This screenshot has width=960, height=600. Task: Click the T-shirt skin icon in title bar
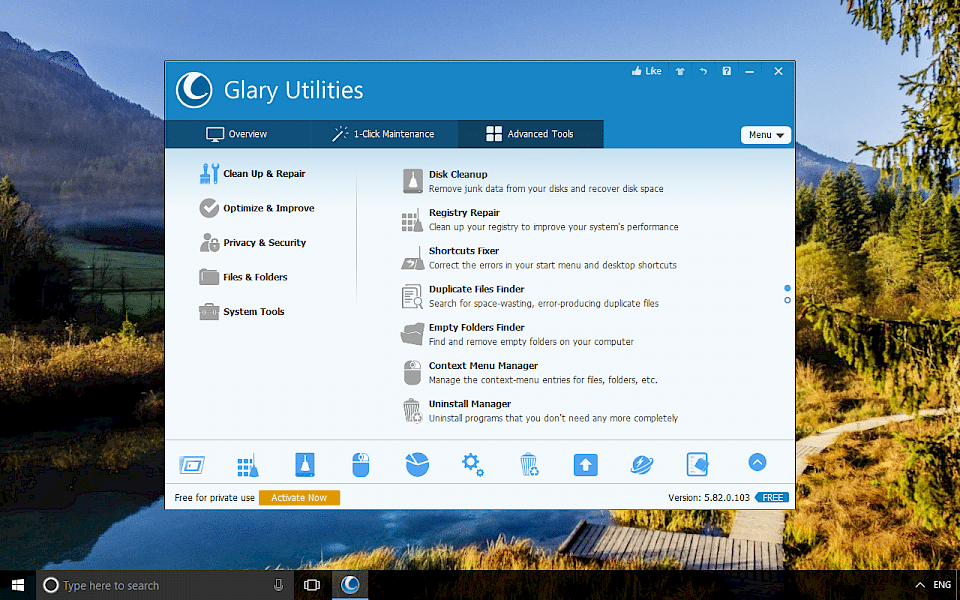(680, 72)
